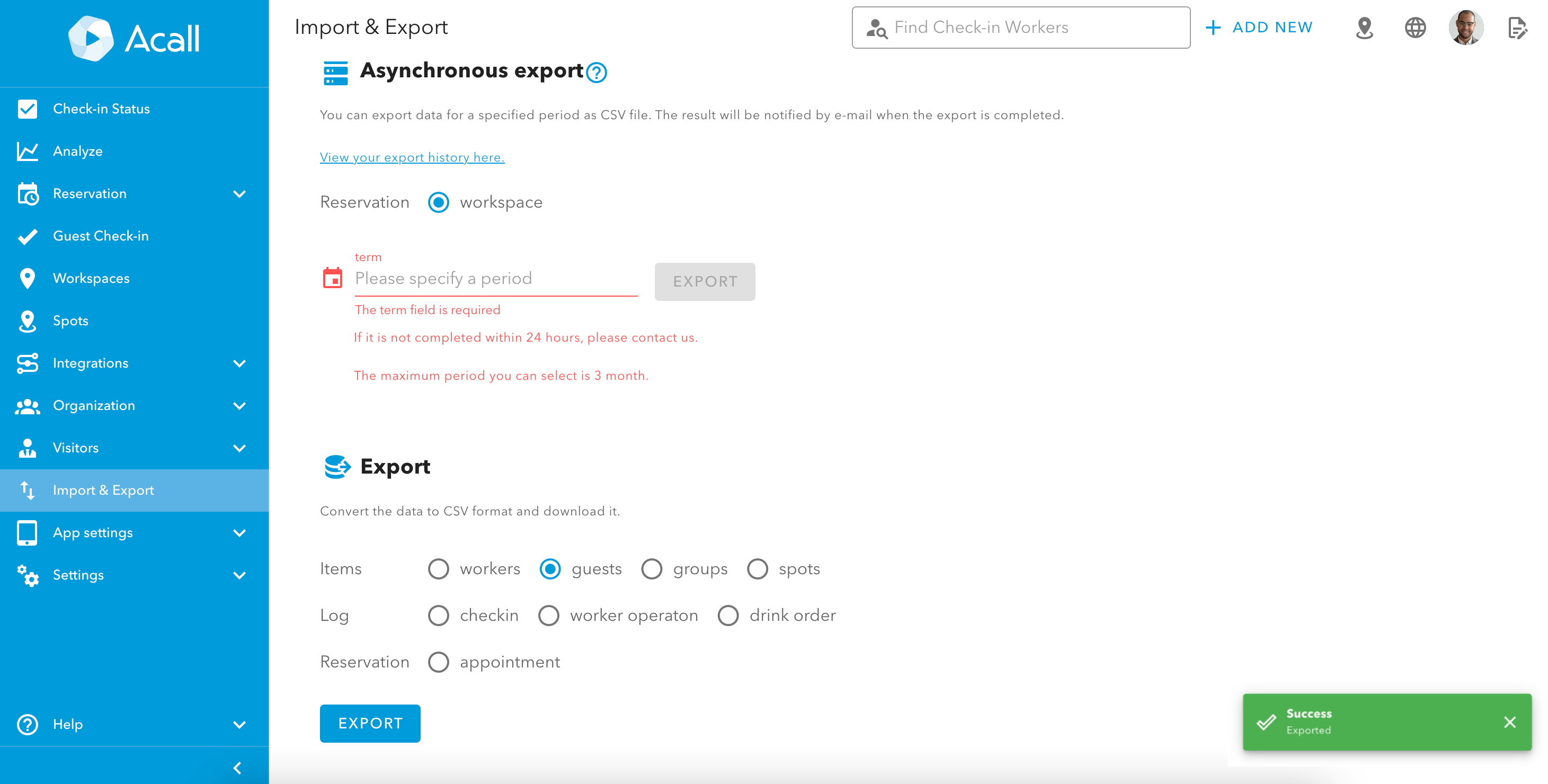Click the Find Check-in Workers search field

coord(1020,28)
